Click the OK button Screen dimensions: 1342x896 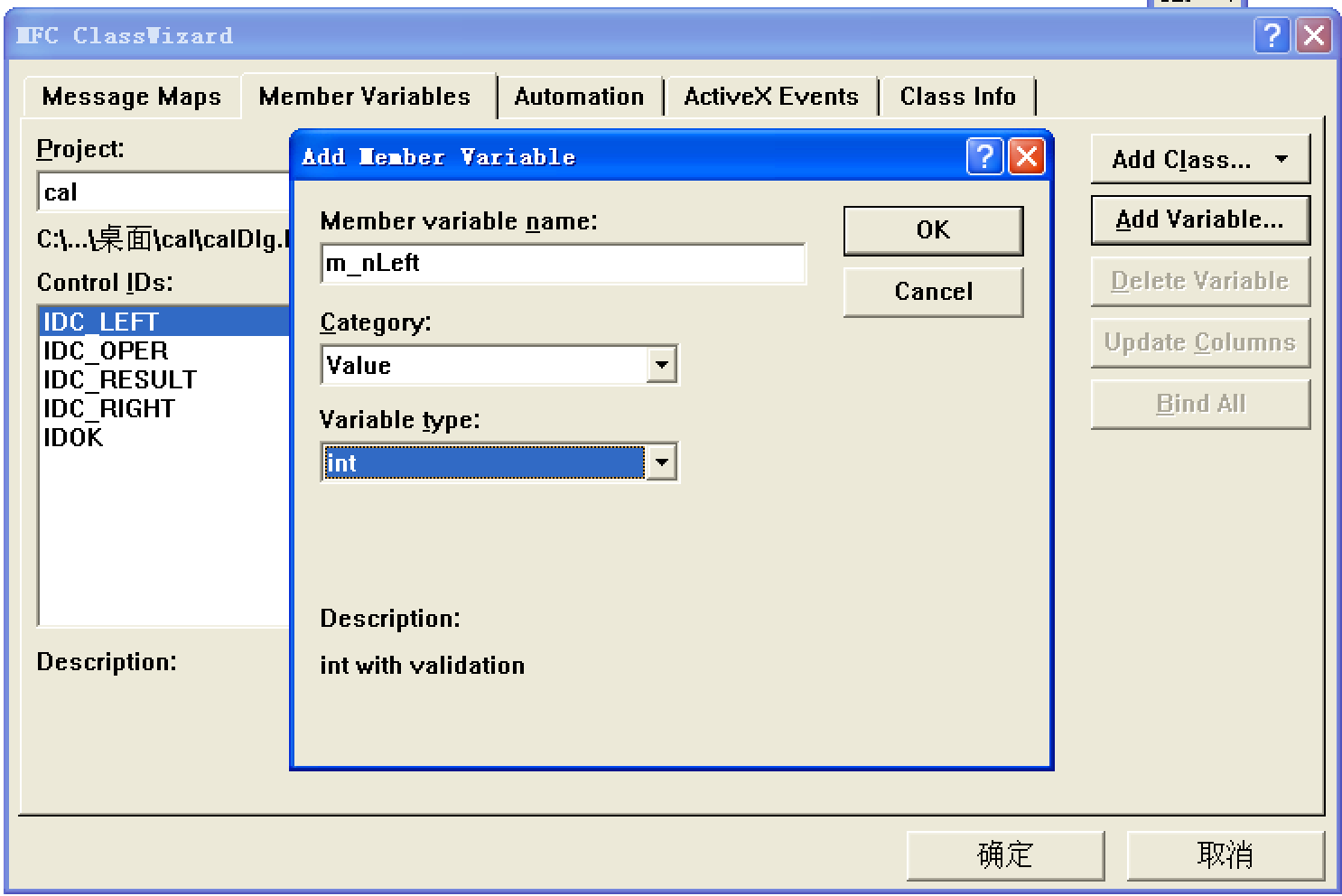(x=932, y=230)
